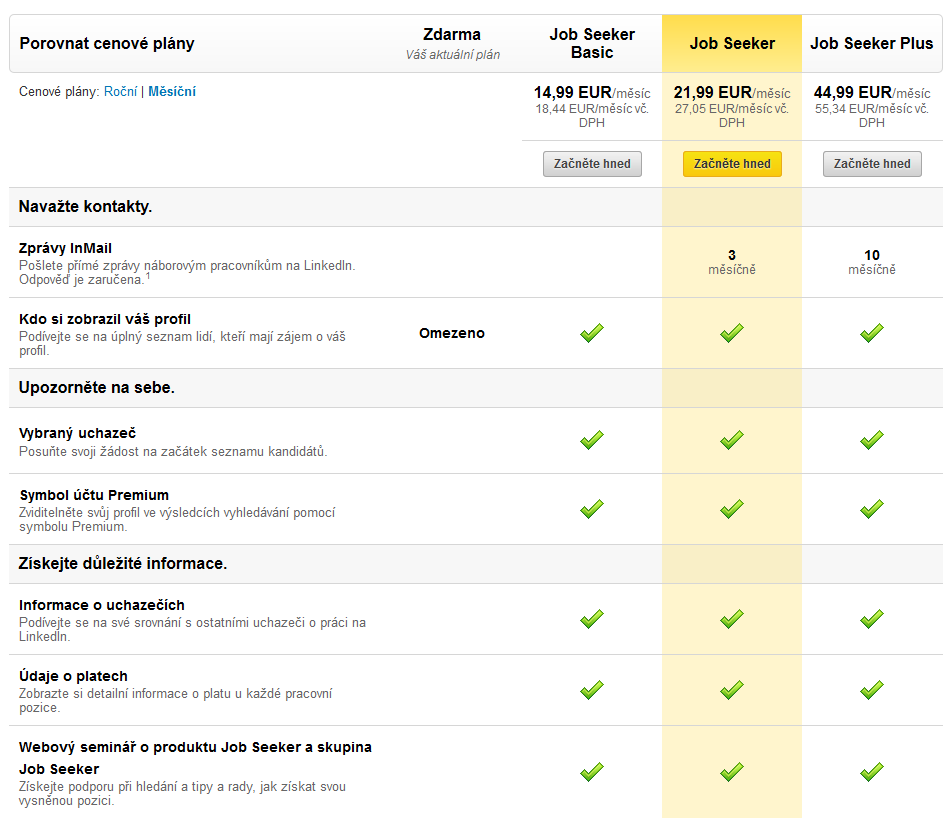950x818 pixels.
Task: Click Basic checkmark in Webový seminář row
Action: pos(592,772)
